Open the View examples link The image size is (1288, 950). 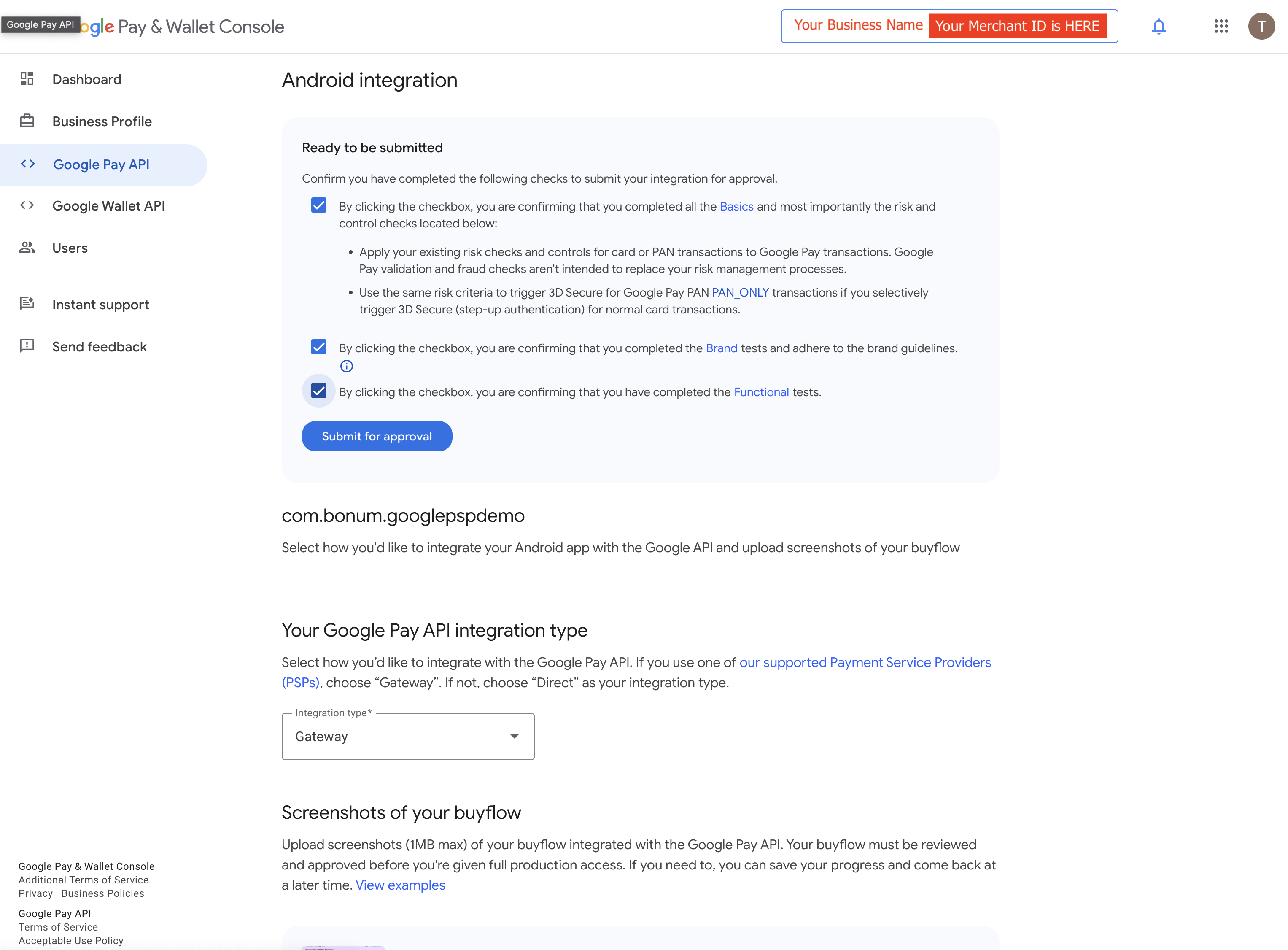[x=400, y=885]
